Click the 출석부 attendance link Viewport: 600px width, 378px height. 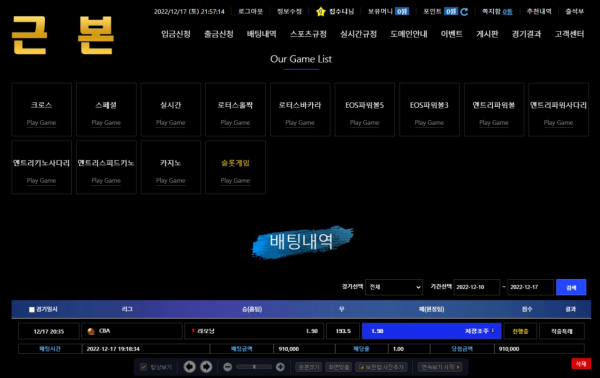[575, 11]
